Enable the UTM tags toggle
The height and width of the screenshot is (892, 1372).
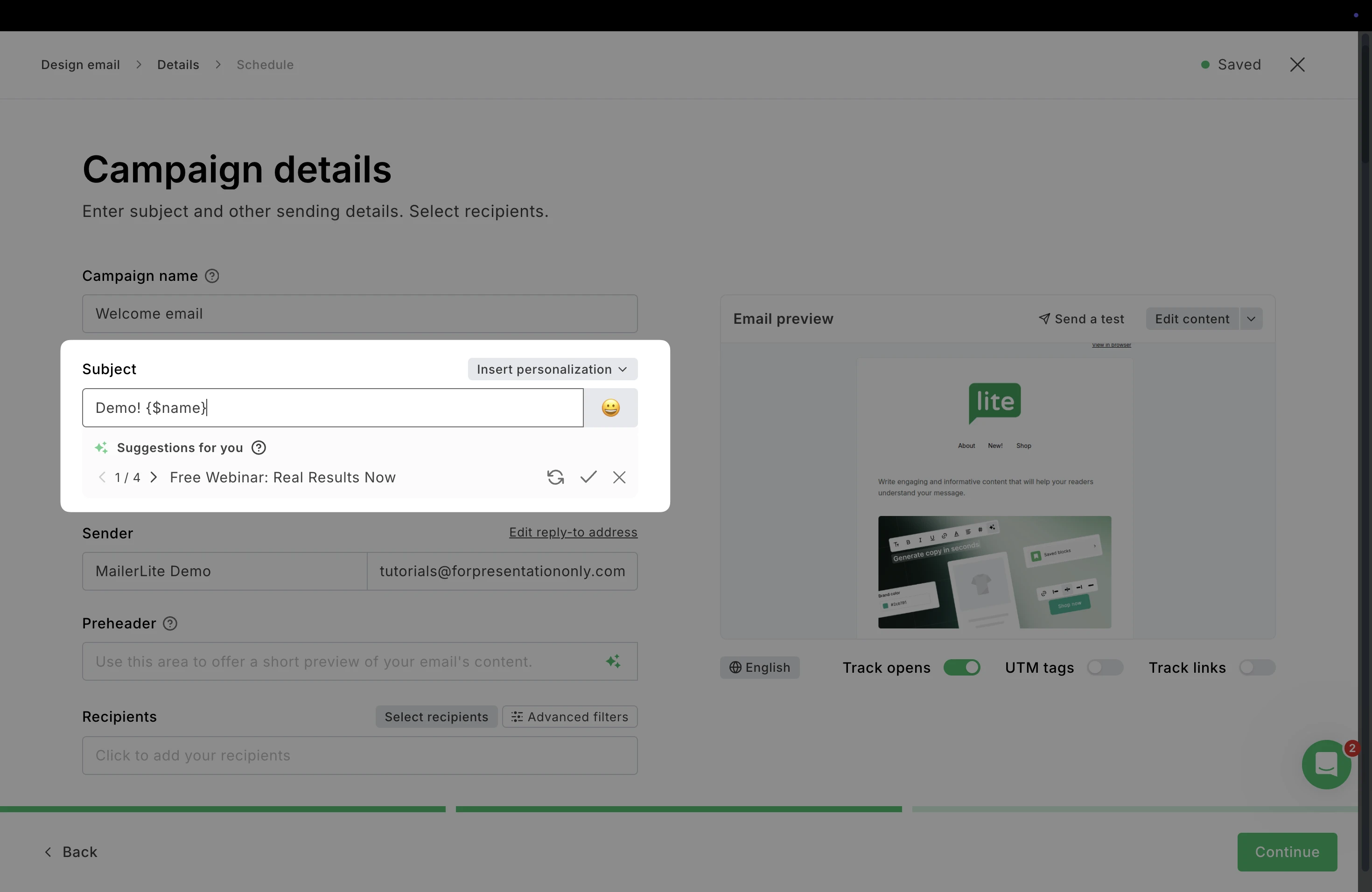pyautogui.click(x=1105, y=667)
